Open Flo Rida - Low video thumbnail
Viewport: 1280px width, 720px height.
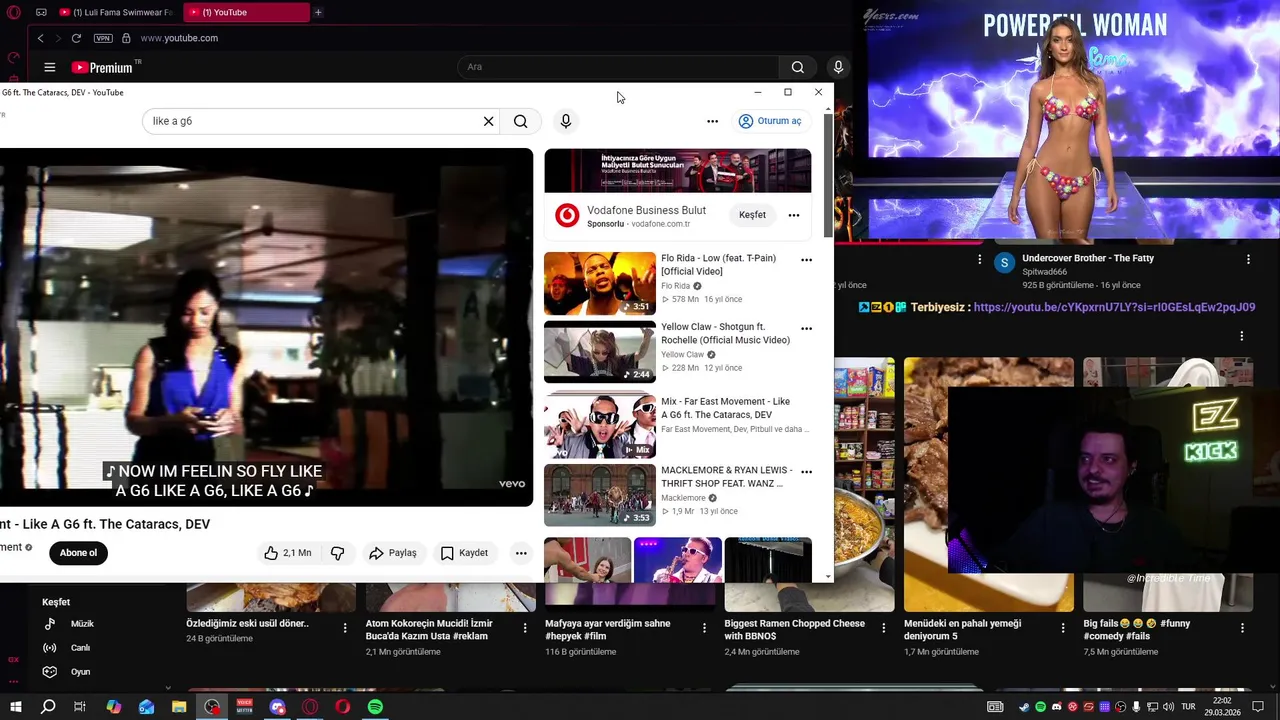[x=600, y=283]
